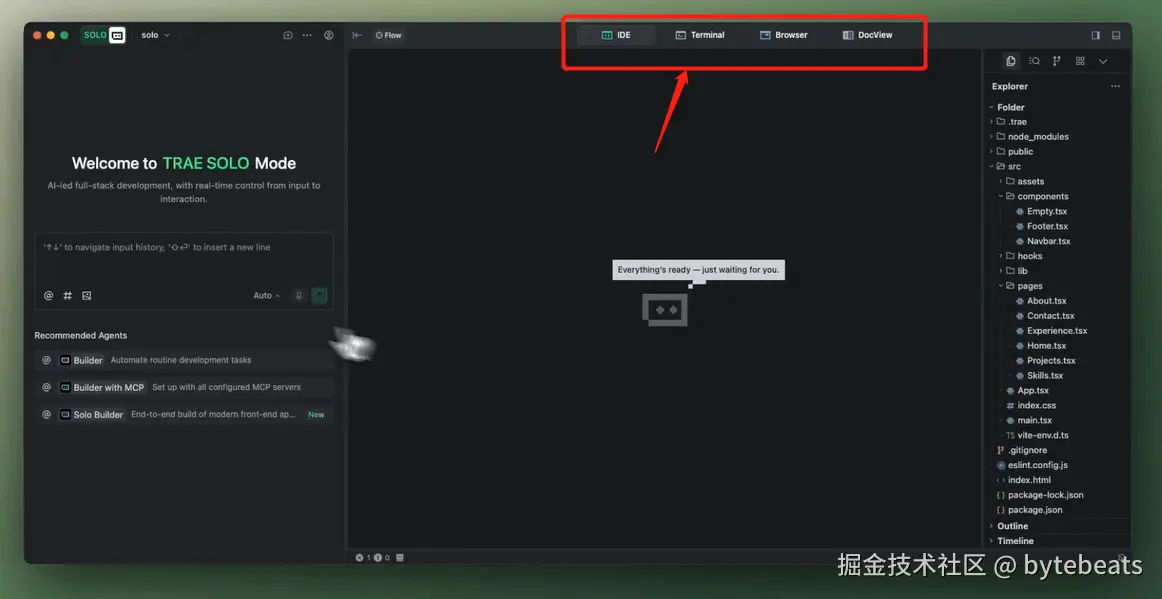Toggle the SOLO mode switch
The height and width of the screenshot is (599, 1162).
pos(103,35)
